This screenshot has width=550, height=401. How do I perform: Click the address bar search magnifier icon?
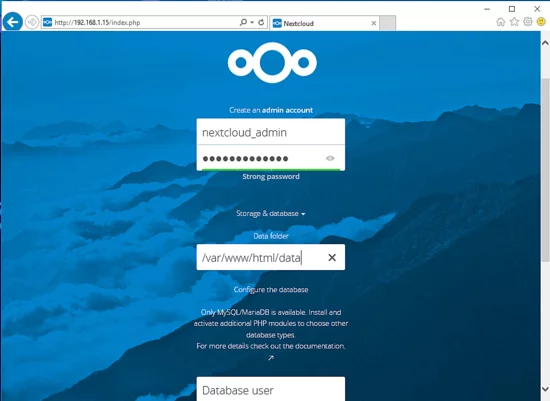click(x=243, y=22)
